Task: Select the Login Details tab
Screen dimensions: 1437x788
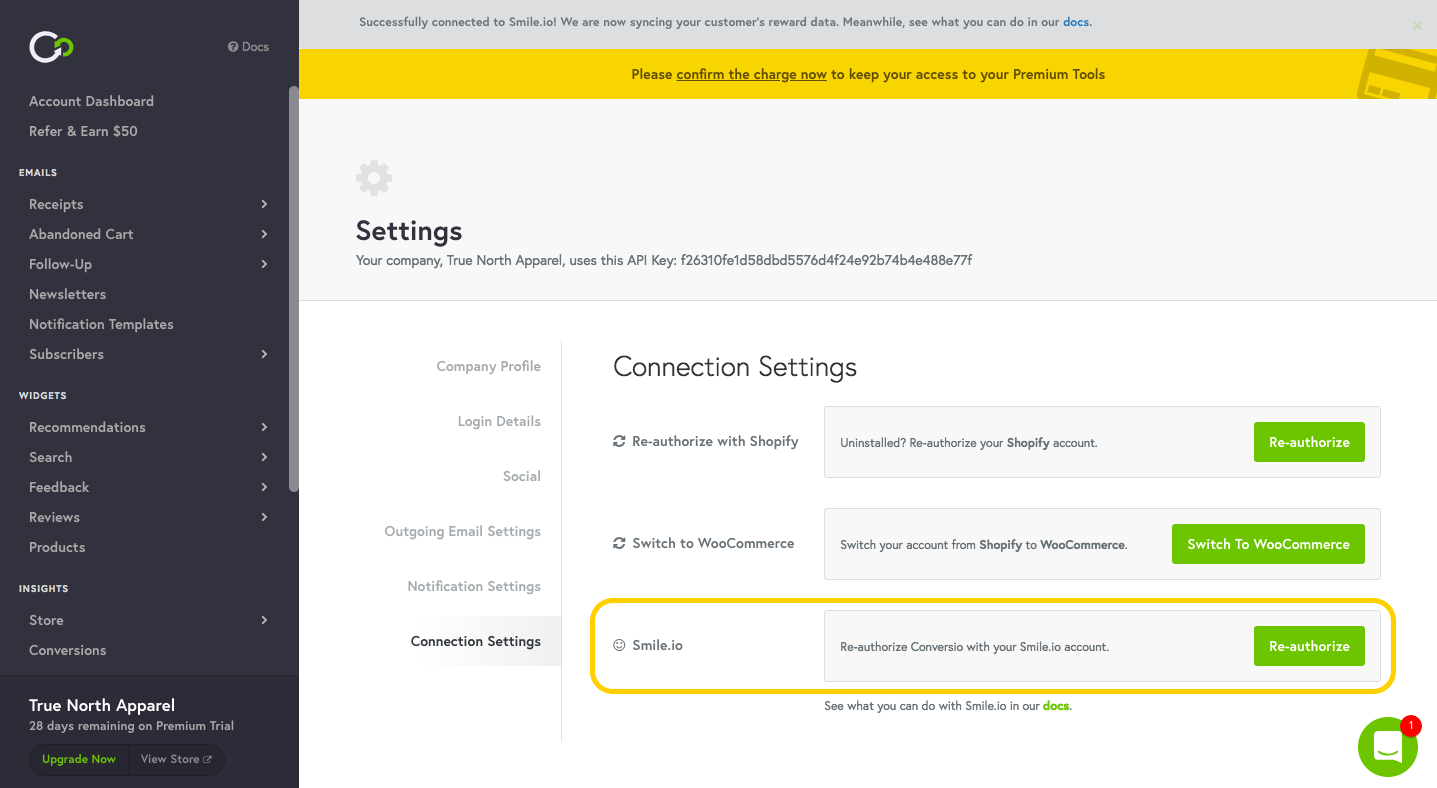Action: pos(499,421)
